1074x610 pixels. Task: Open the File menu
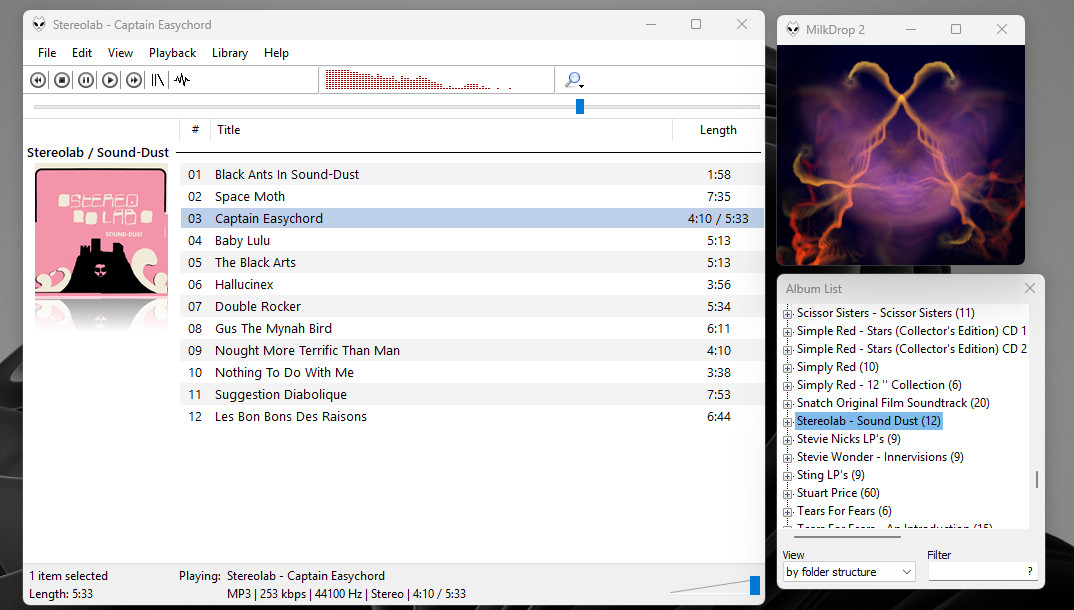[x=47, y=53]
